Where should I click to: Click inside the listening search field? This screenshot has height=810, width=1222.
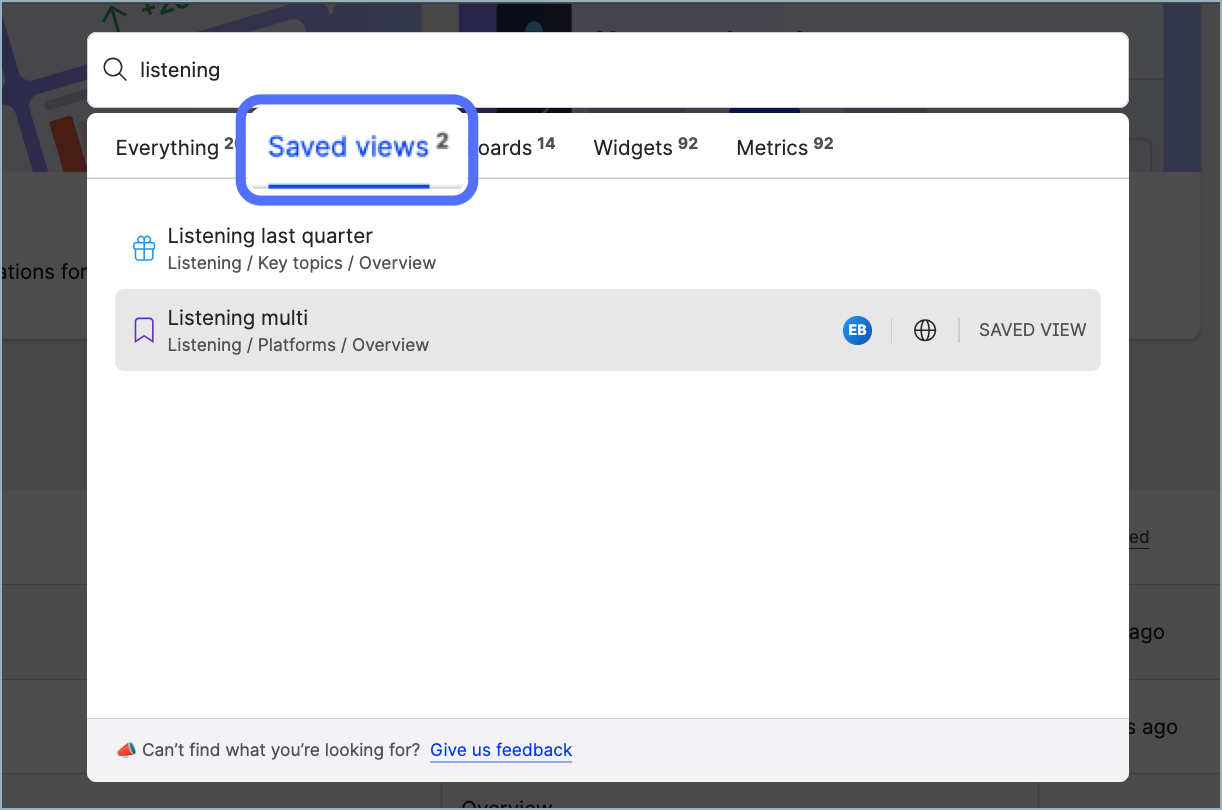coord(400,69)
